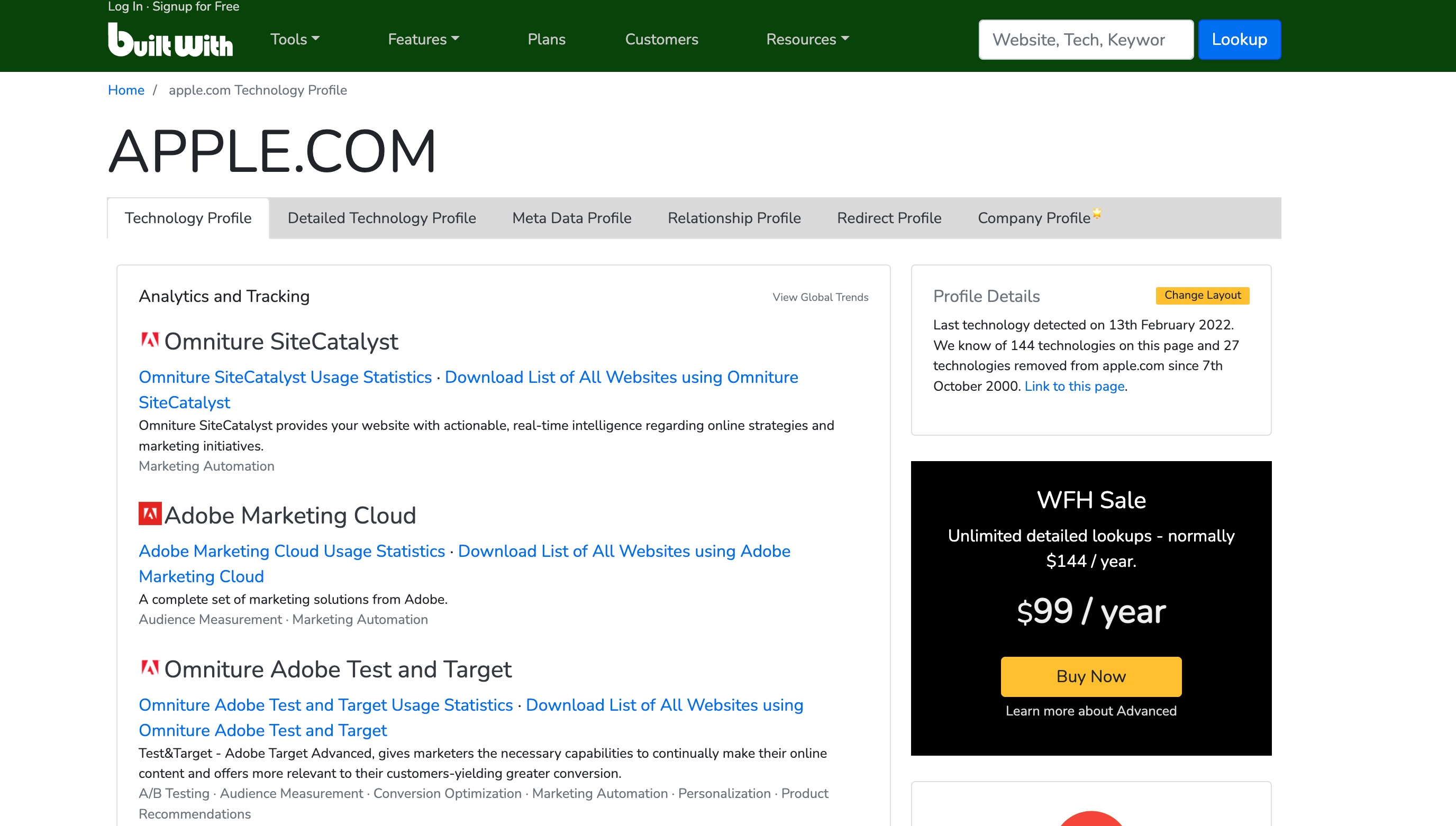Switch to Detailed Technology Profile tab
Viewport: 1456px width, 826px height.
coord(381,218)
